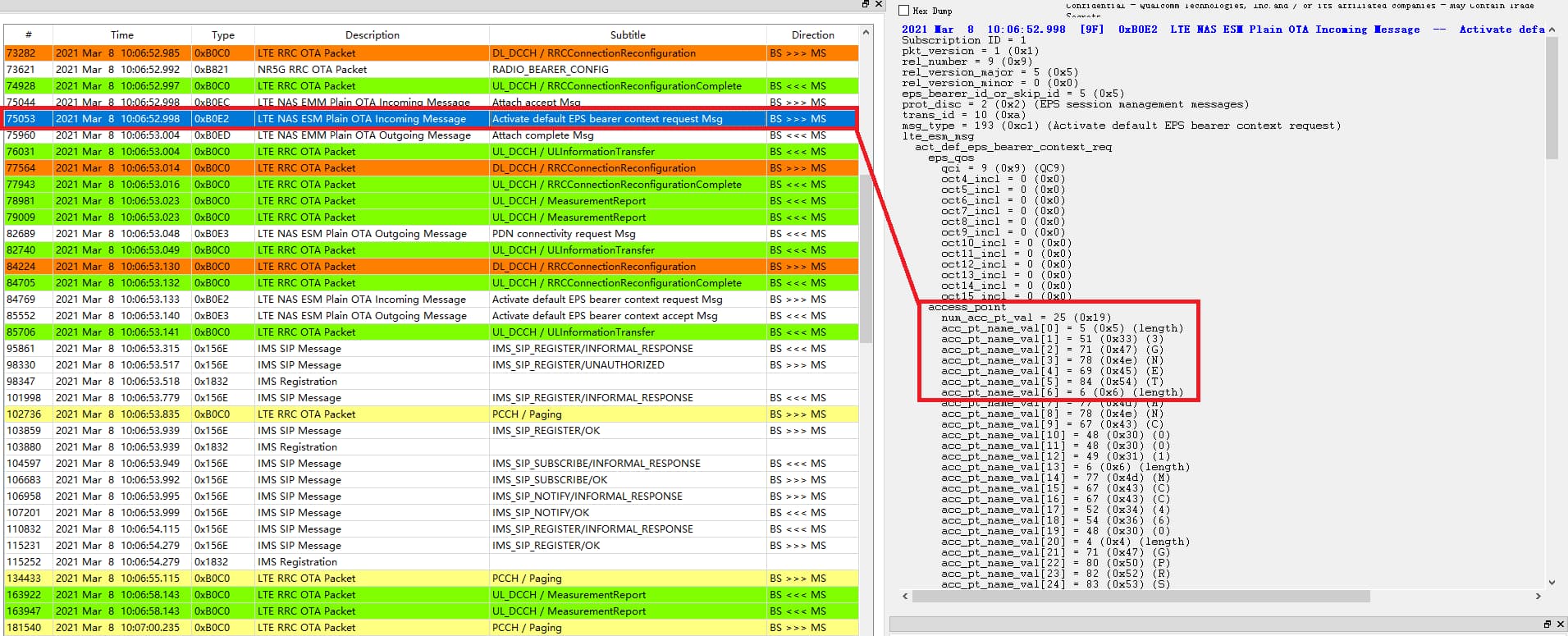Enable the Hex Dump checkbox
Image resolution: width=1568 pixels, height=636 pixels.
coord(904,11)
